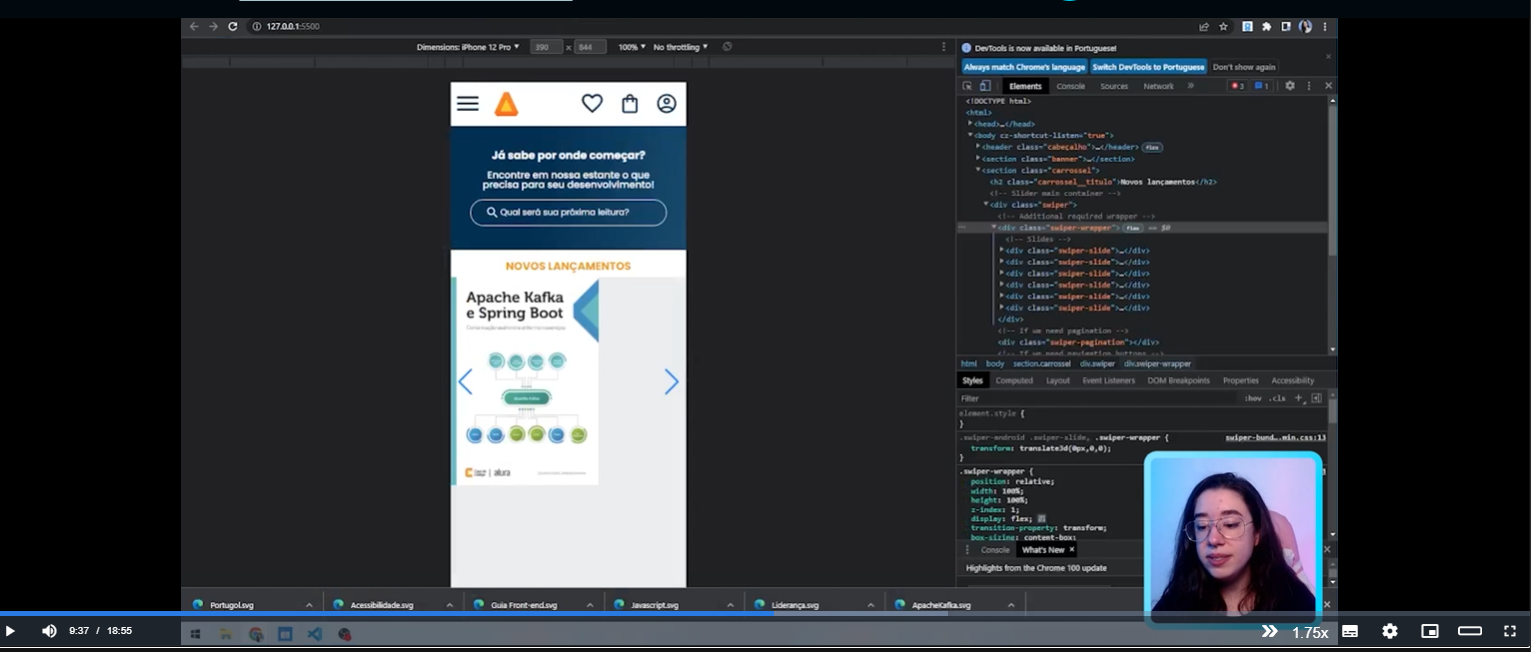Screen dimensions: 1531x652
Task: Open the 100% zoom dropdown
Action: pos(632,47)
